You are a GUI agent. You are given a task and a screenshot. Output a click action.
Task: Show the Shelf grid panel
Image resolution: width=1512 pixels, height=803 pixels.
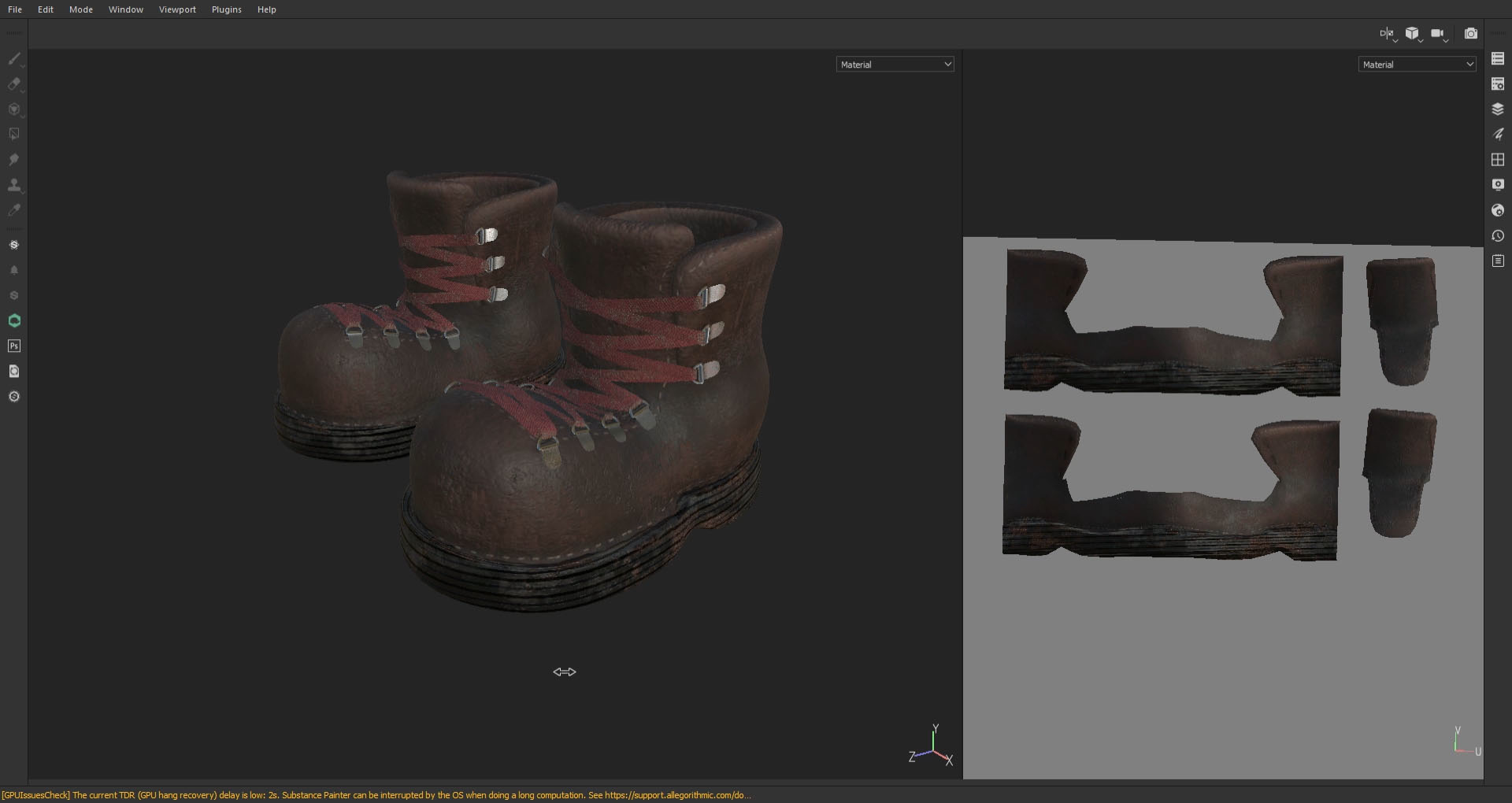(x=1498, y=160)
